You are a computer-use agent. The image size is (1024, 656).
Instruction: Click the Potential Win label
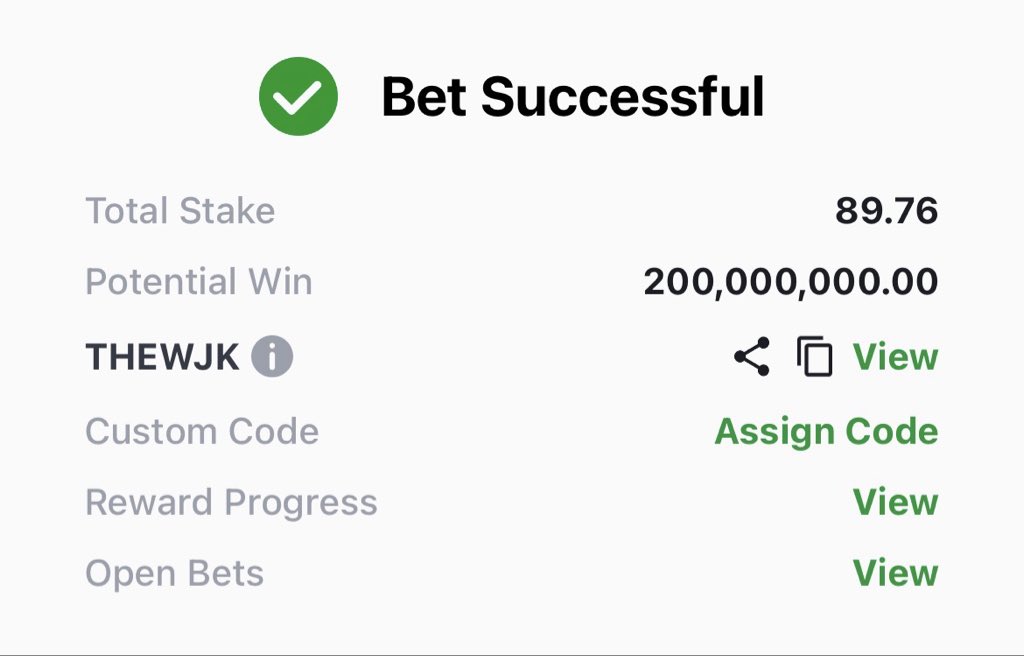[199, 282]
